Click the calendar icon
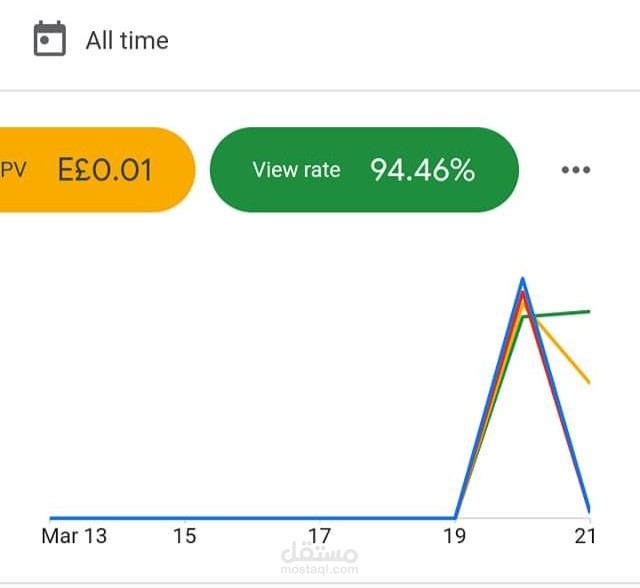 [49, 38]
